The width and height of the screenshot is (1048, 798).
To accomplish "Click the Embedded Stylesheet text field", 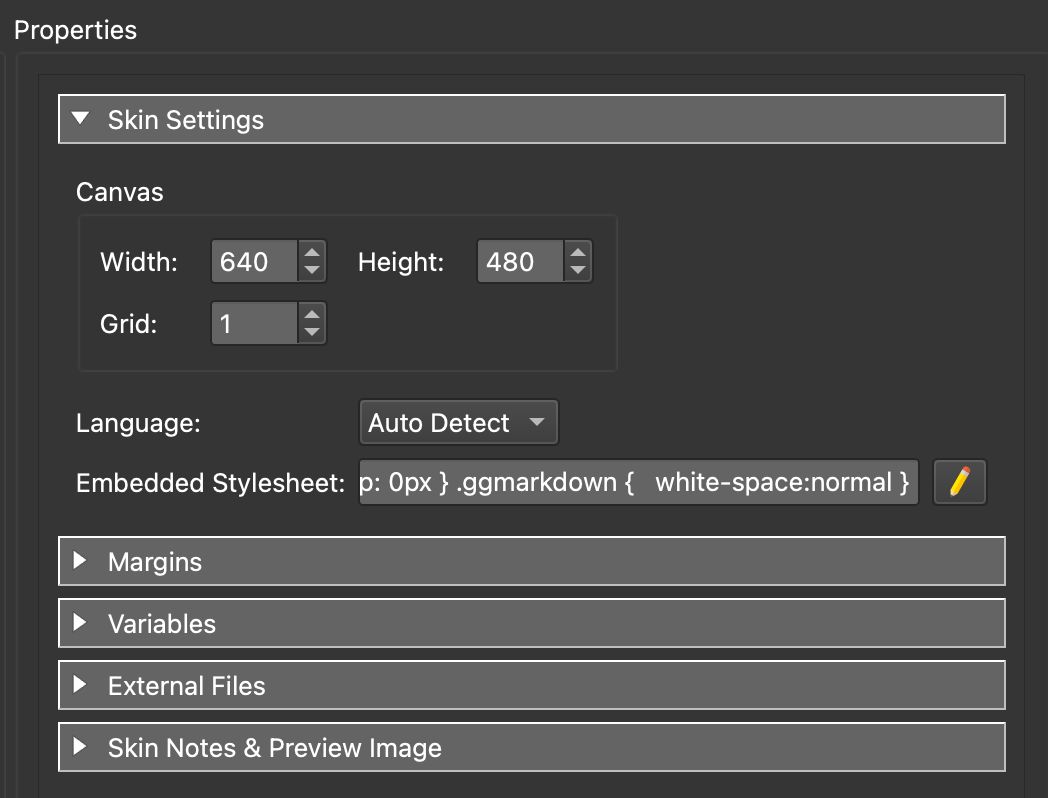I will coord(637,482).
